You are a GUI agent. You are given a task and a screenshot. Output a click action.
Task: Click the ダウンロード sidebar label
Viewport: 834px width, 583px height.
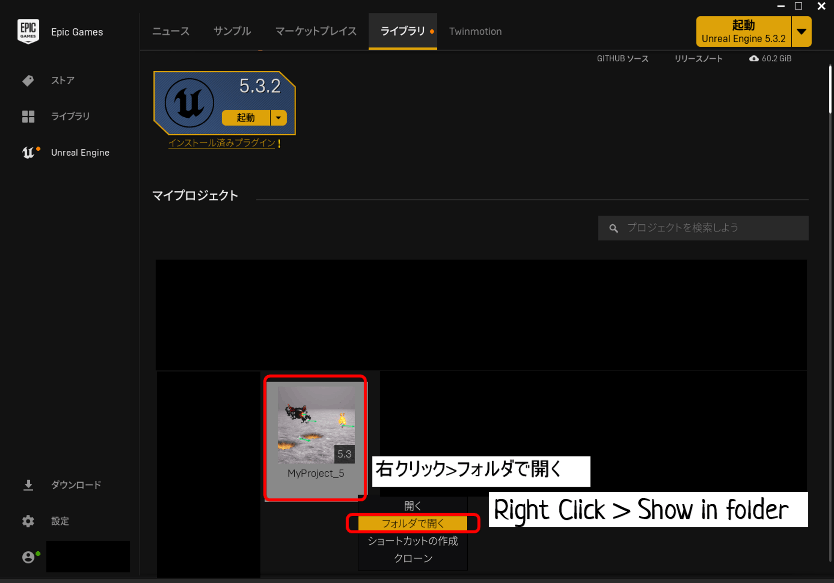coord(76,485)
